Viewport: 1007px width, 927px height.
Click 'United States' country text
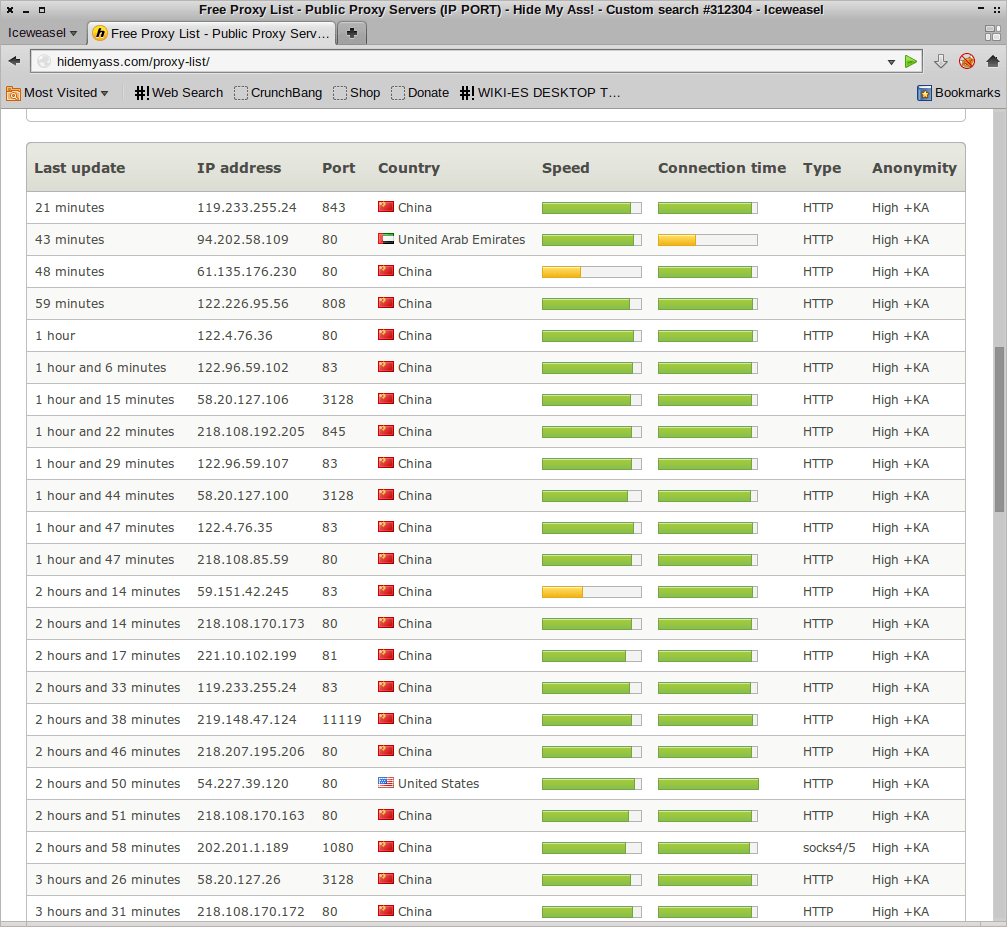pos(438,784)
